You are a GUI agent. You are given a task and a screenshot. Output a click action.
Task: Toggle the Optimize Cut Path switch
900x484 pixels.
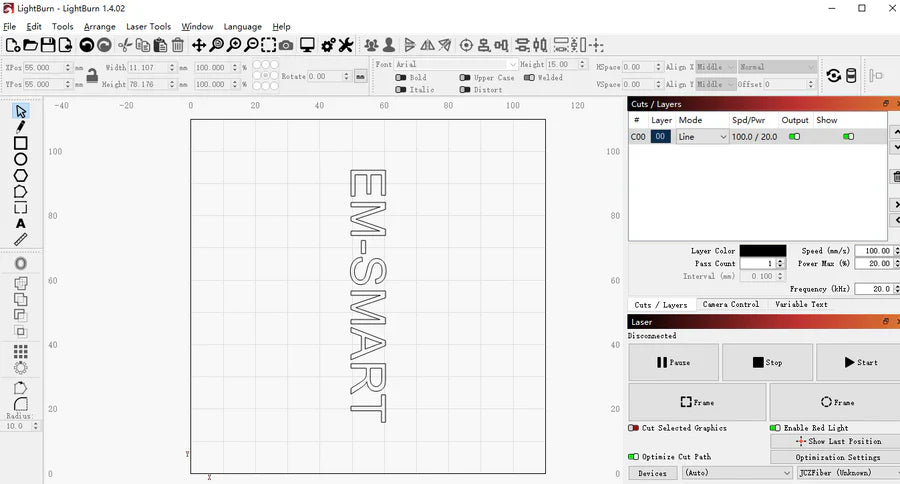point(634,456)
